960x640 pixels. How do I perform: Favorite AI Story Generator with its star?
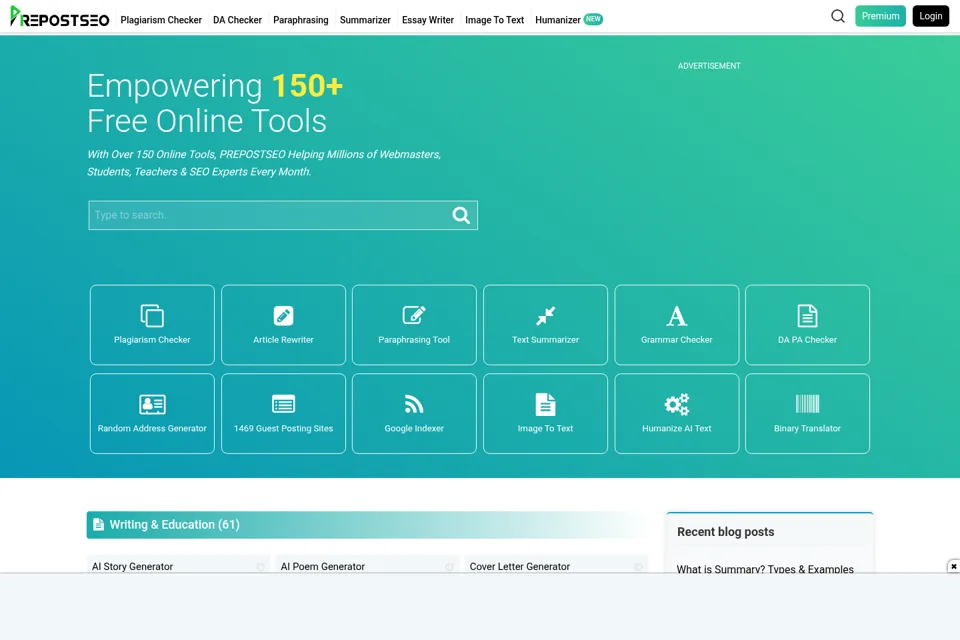[x=261, y=567]
